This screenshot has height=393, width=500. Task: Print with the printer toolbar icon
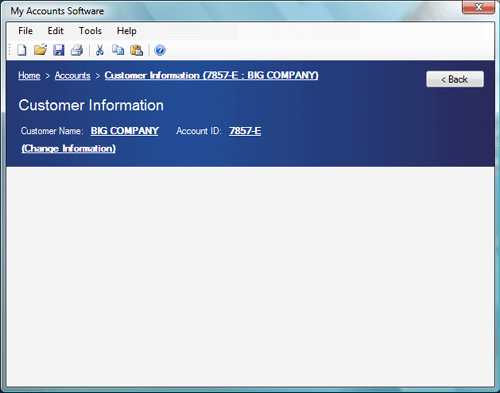(77, 50)
